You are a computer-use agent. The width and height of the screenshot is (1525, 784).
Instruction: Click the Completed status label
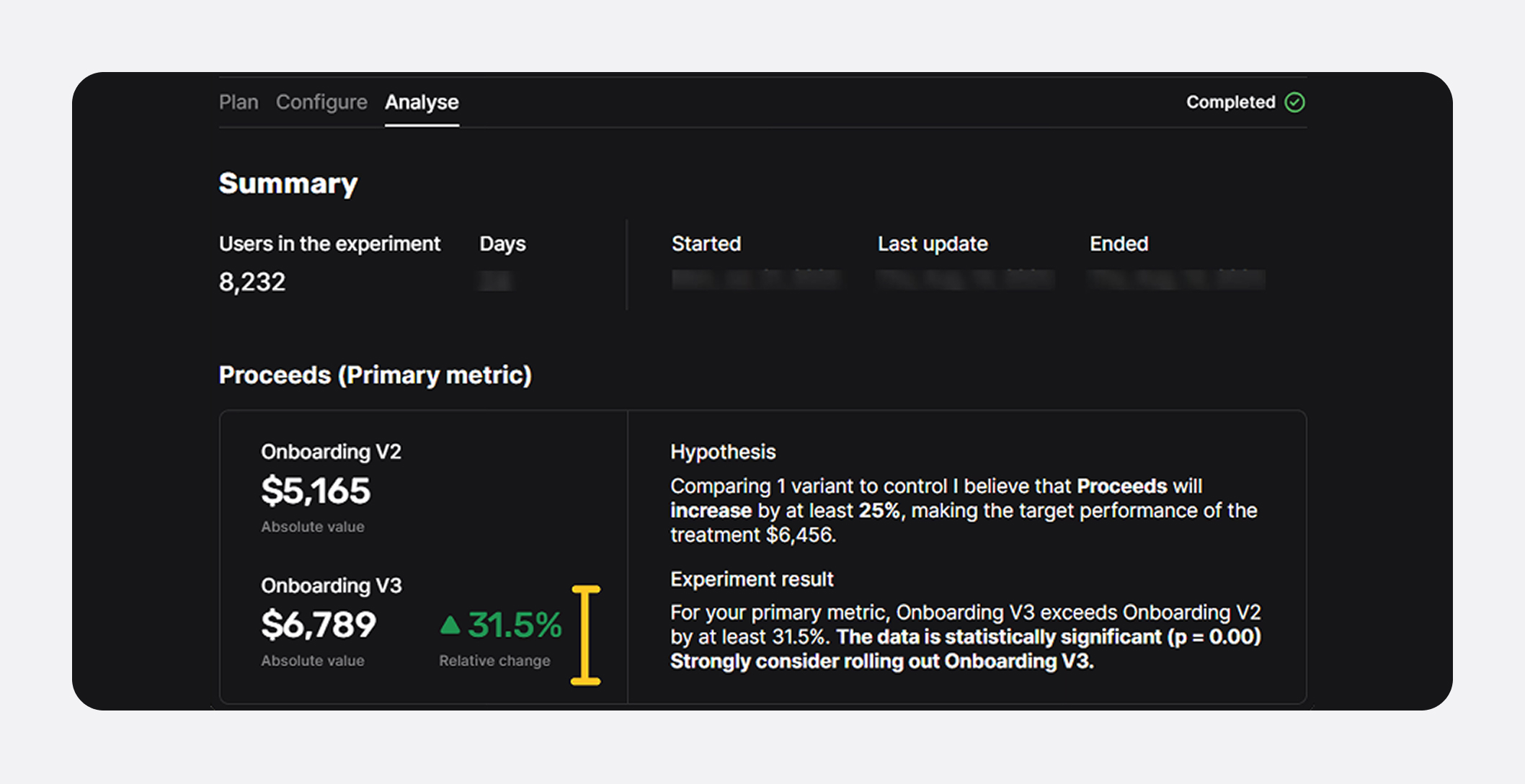(x=1231, y=102)
